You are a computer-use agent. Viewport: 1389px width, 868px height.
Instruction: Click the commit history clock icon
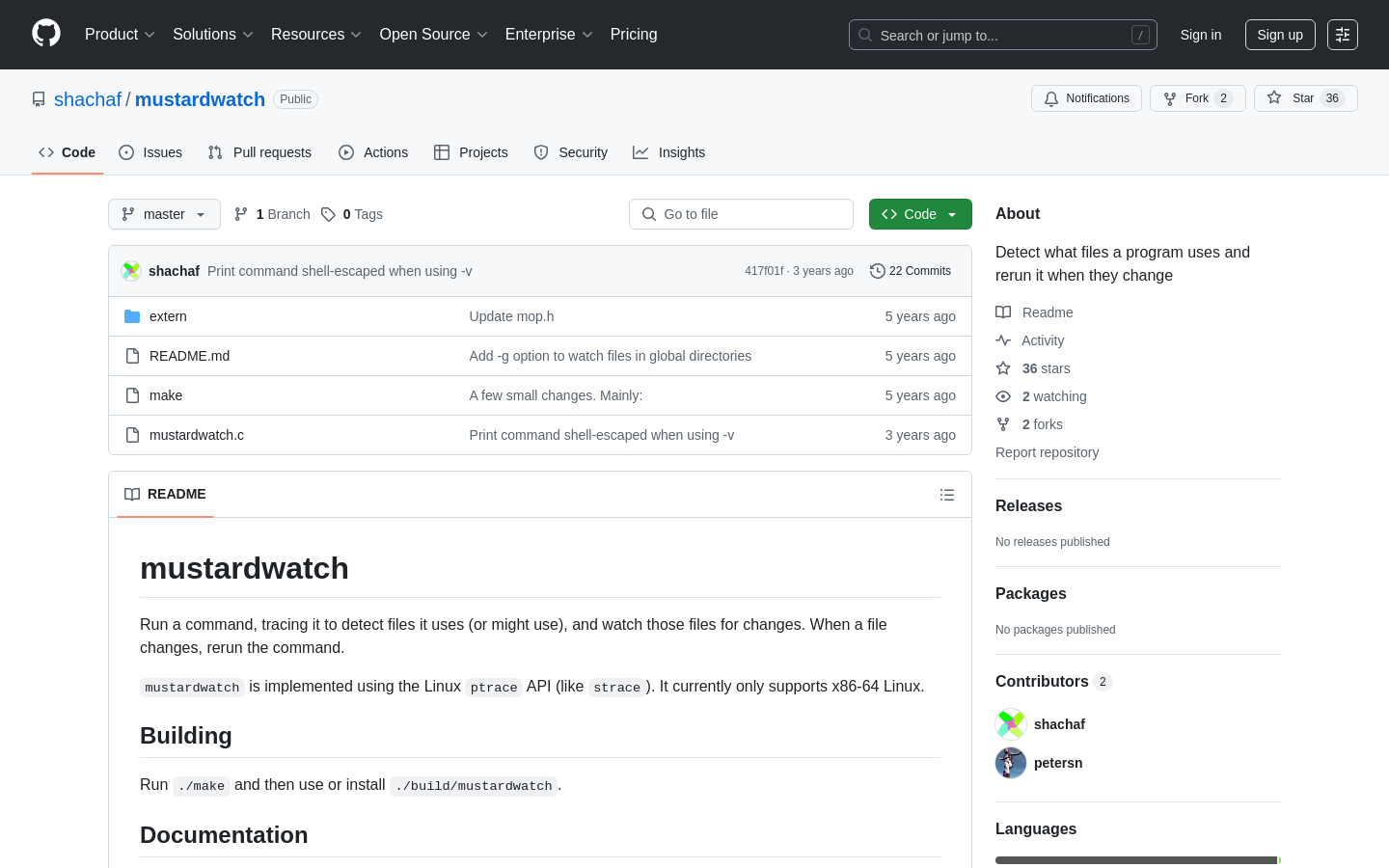[x=878, y=271]
